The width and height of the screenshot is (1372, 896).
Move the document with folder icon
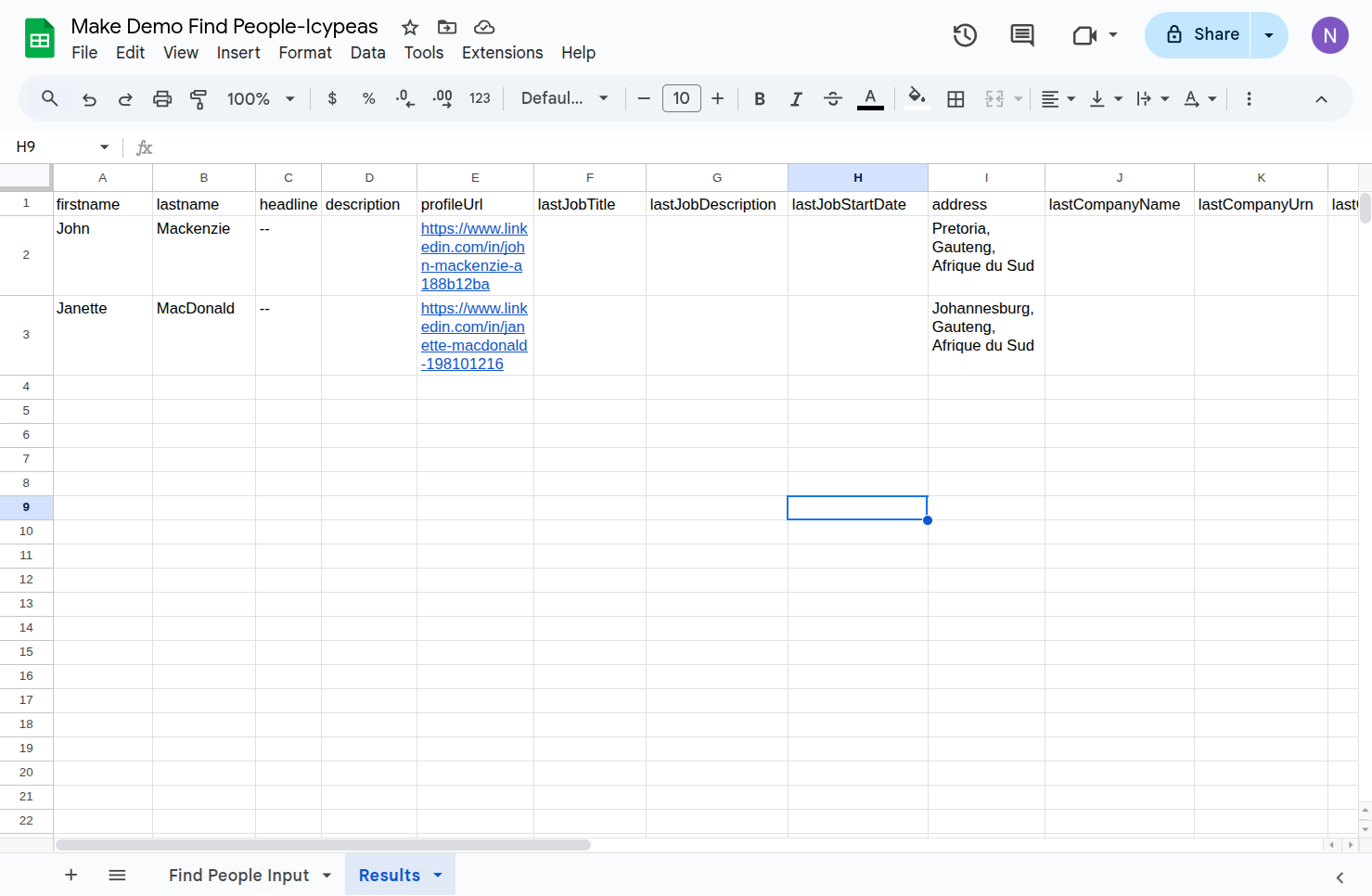tap(447, 27)
